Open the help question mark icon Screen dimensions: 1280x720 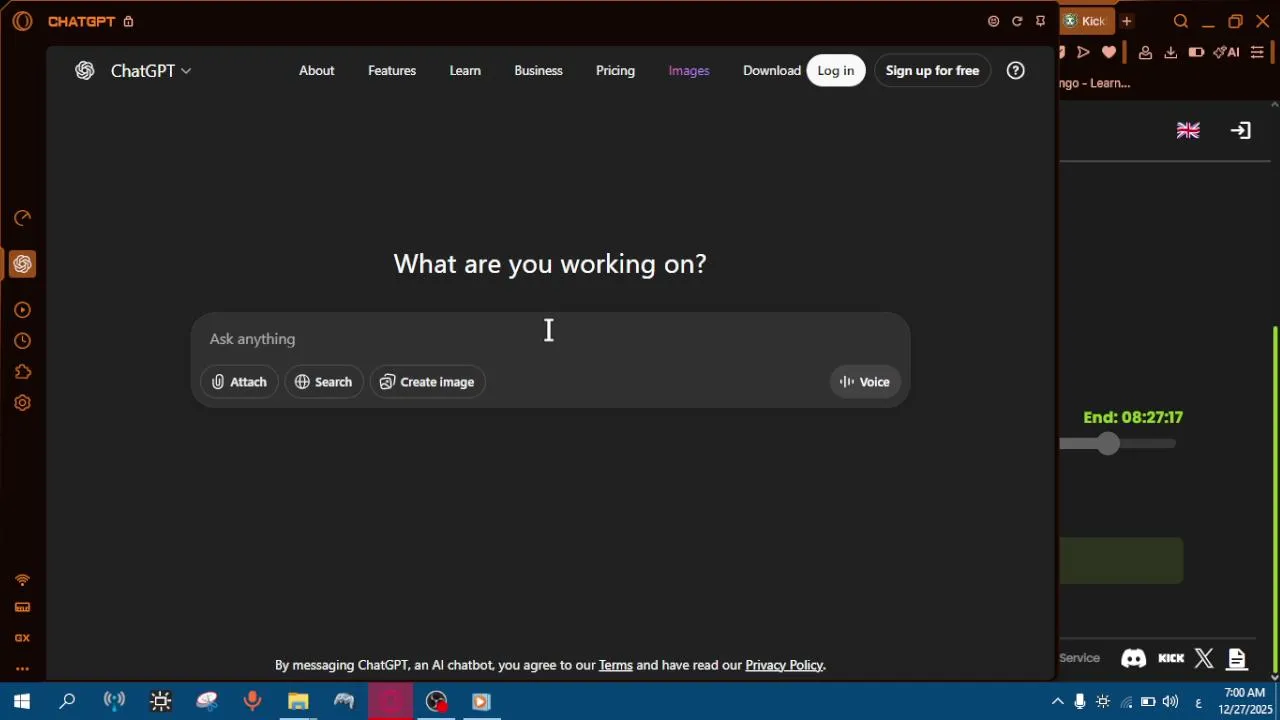point(1015,71)
